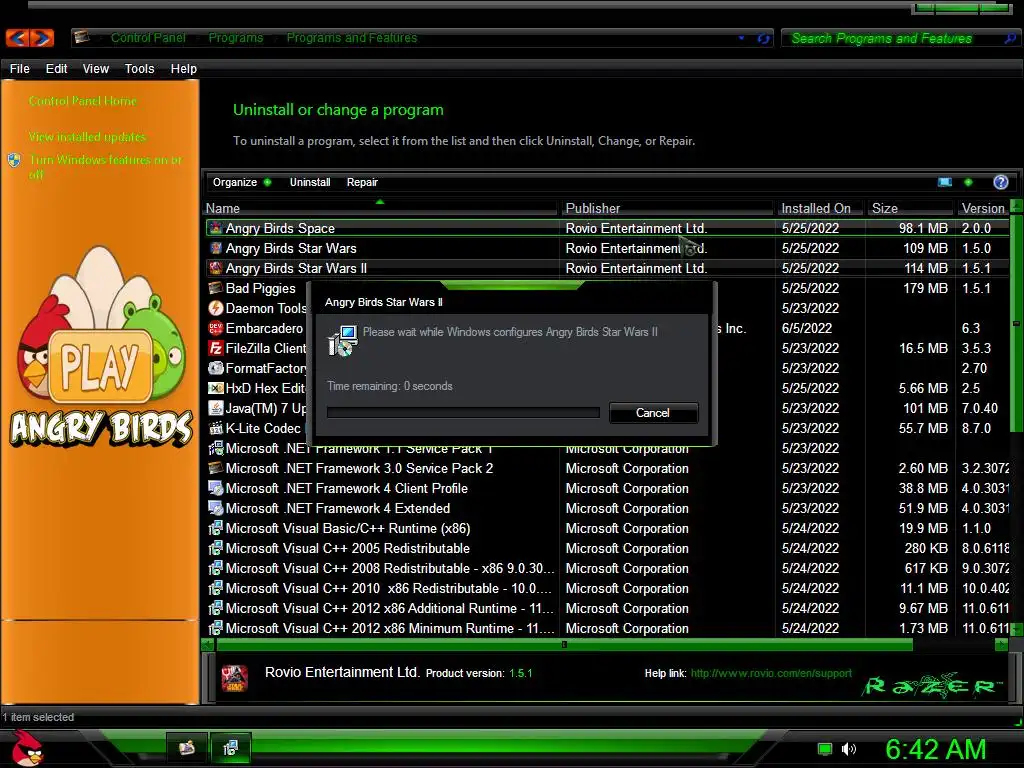Image resolution: width=1024 pixels, height=768 pixels.
Task: Select Microsoft Visual Basic/C++ Runtime (x86)
Action: coord(607,528)
